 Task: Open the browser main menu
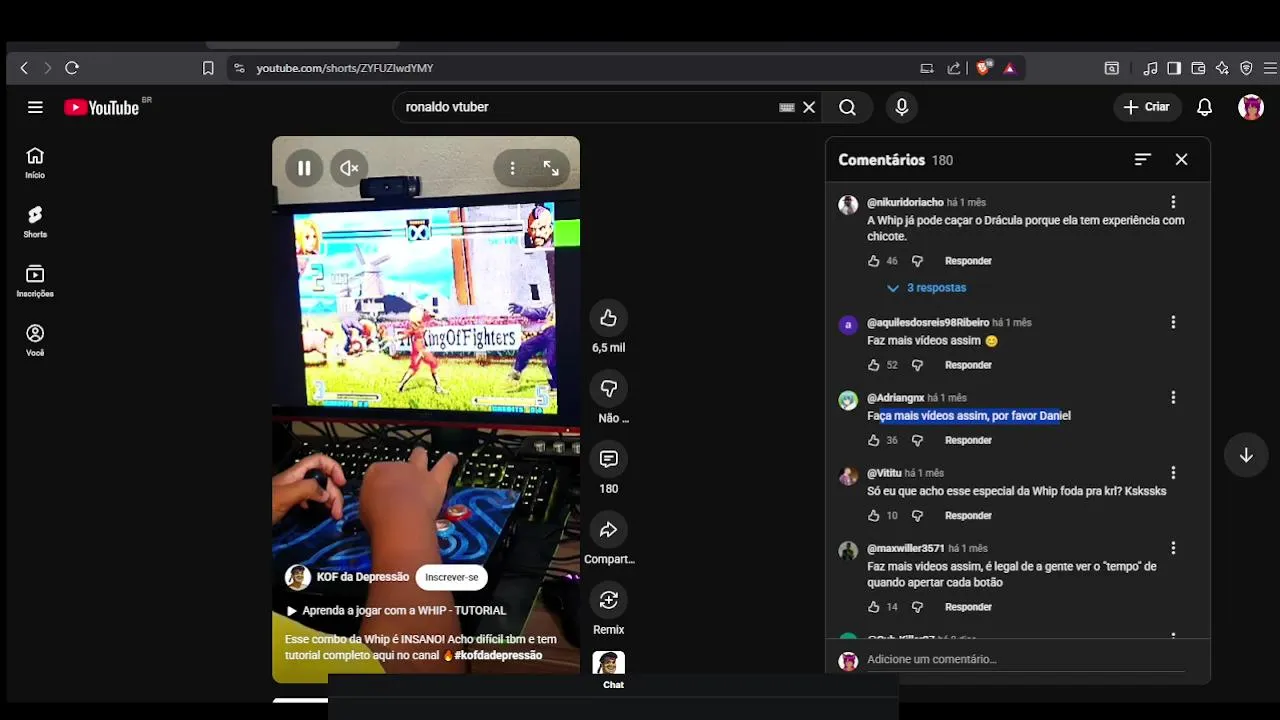[x=1270, y=68]
